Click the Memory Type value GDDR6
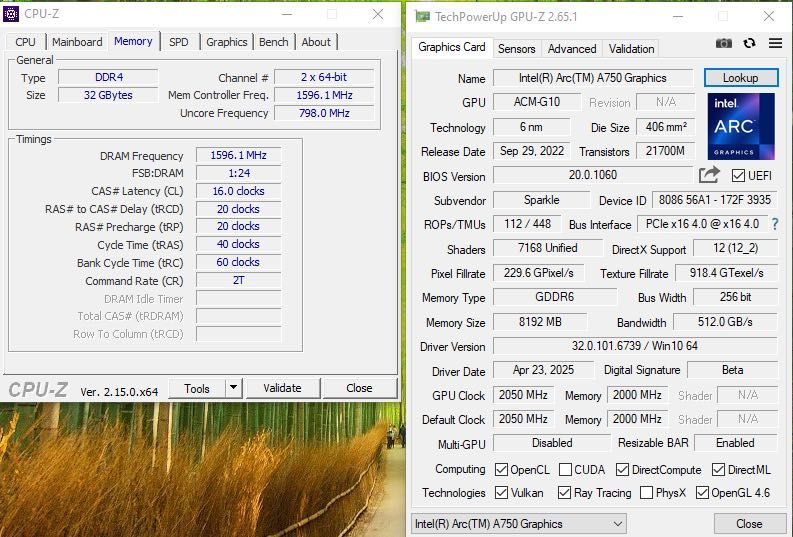This screenshot has width=793, height=537. tap(555, 297)
